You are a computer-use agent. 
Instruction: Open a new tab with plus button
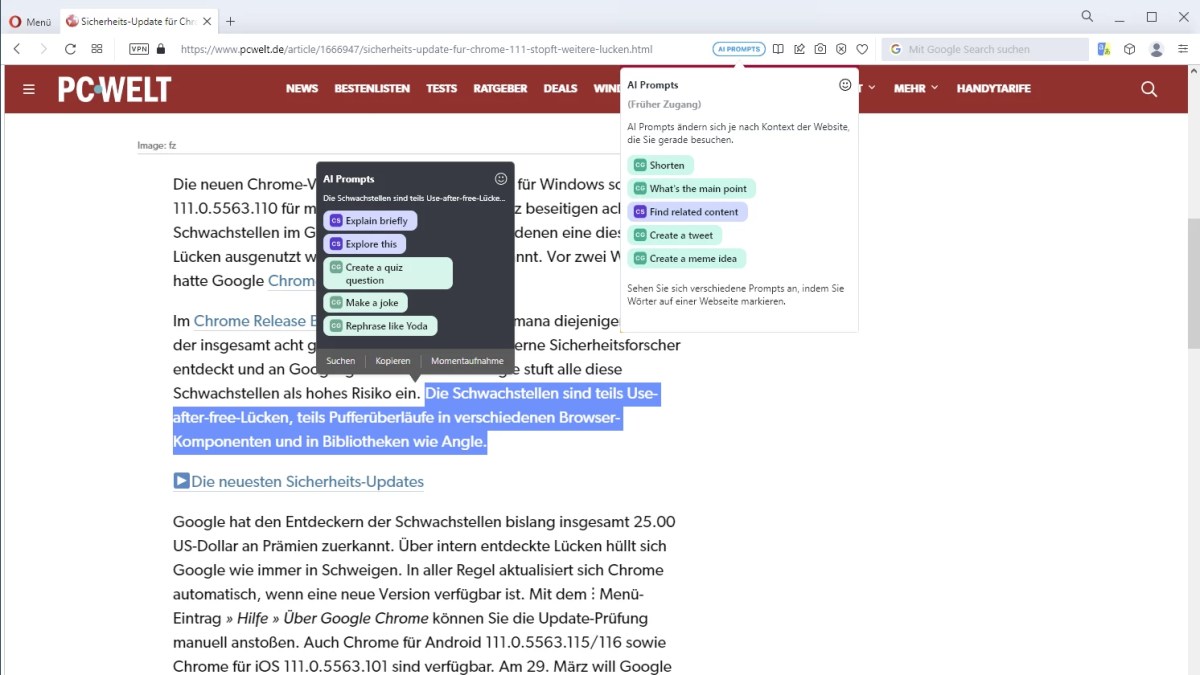[230, 21]
